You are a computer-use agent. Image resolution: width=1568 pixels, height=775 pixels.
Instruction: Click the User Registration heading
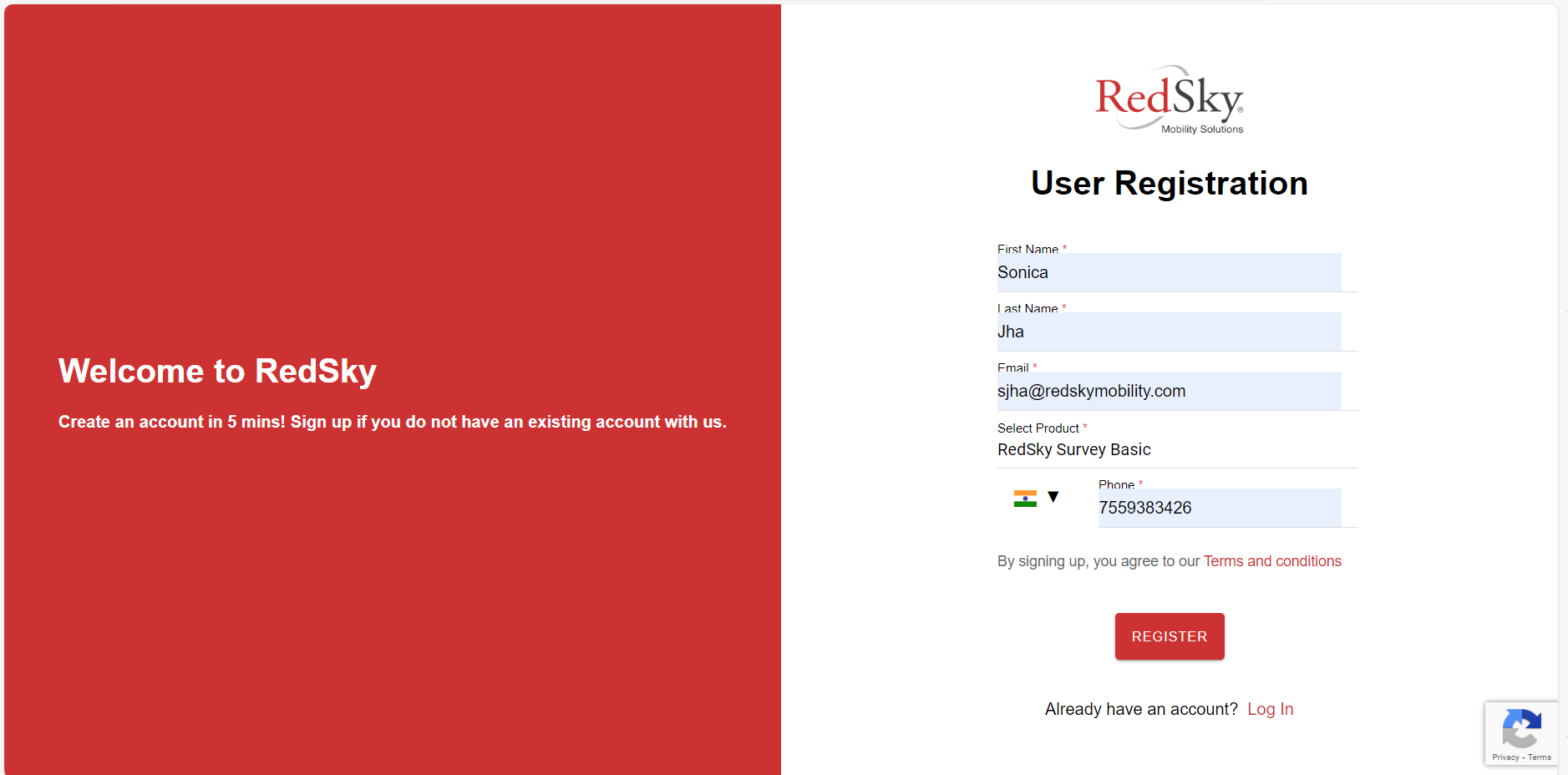click(1170, 183)
